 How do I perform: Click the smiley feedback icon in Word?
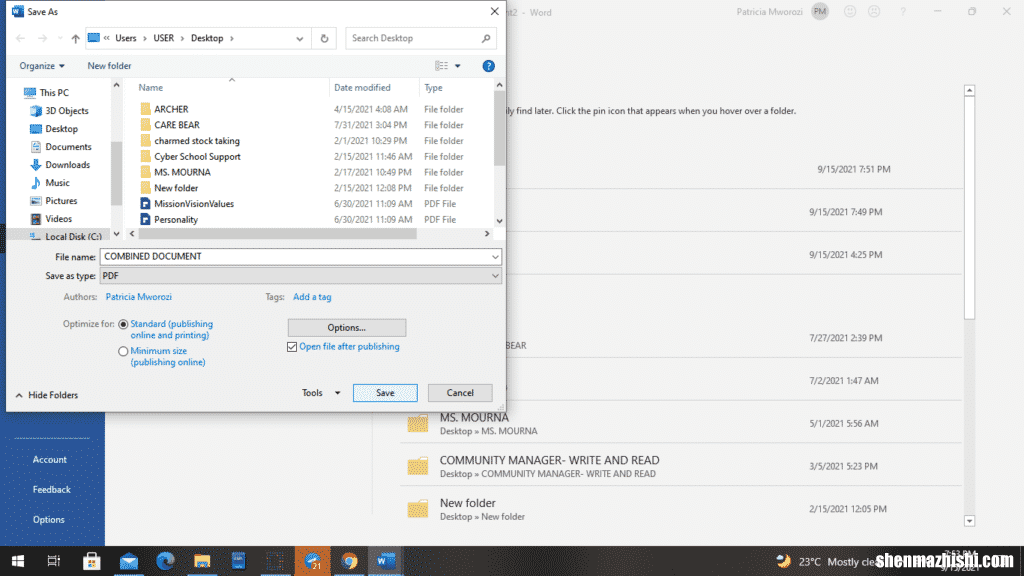point(850,12)
